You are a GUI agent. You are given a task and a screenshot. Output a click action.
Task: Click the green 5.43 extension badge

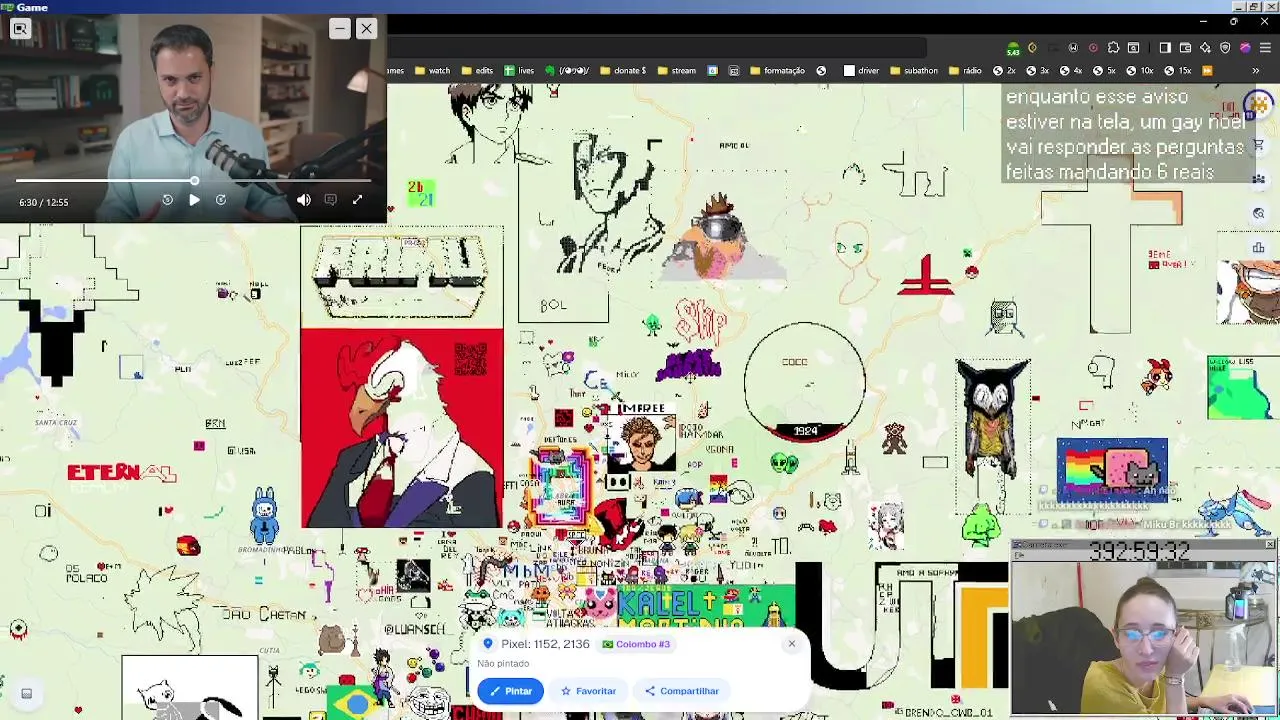1013,48
